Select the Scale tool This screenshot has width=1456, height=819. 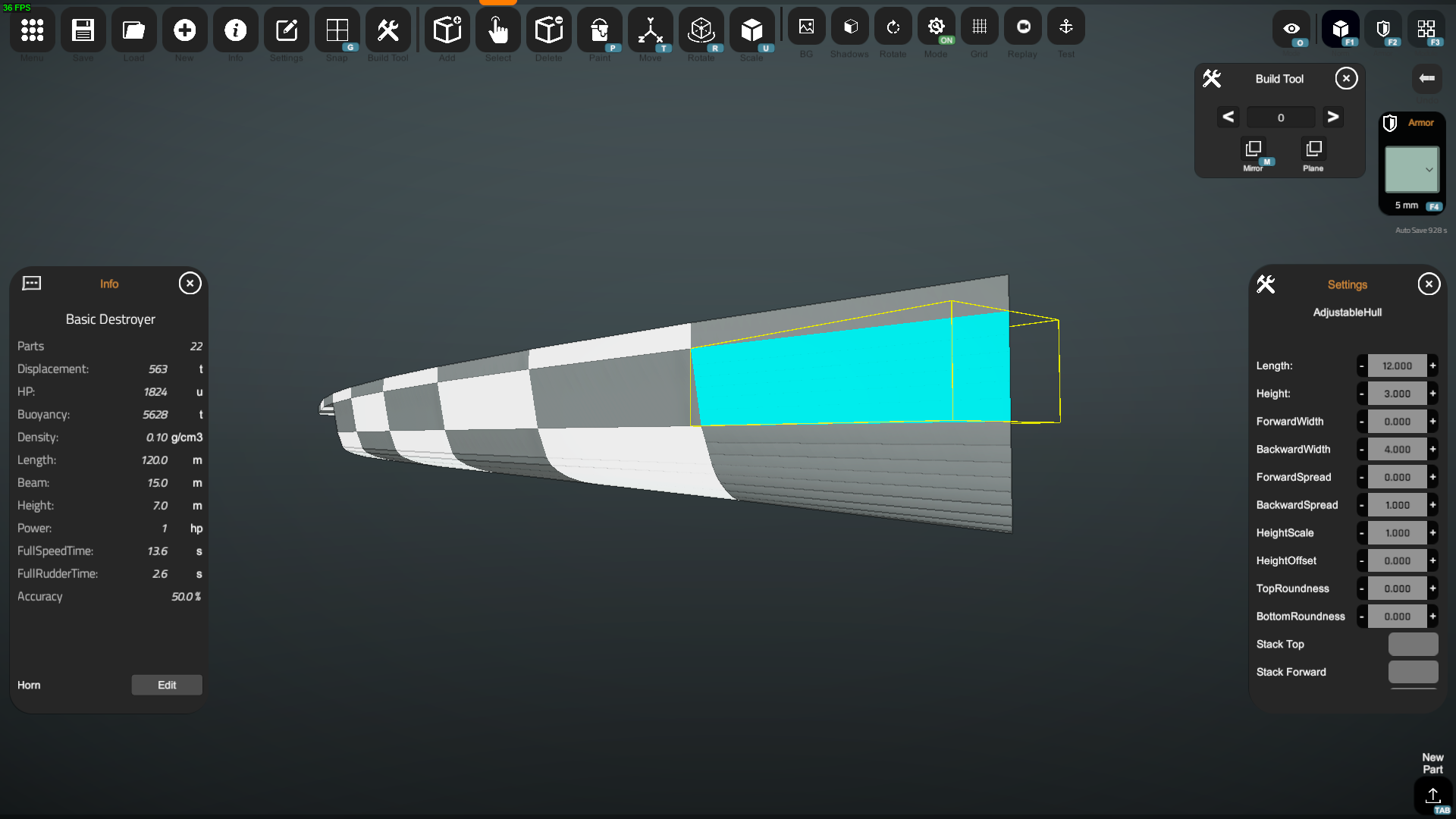click(752, 30)
